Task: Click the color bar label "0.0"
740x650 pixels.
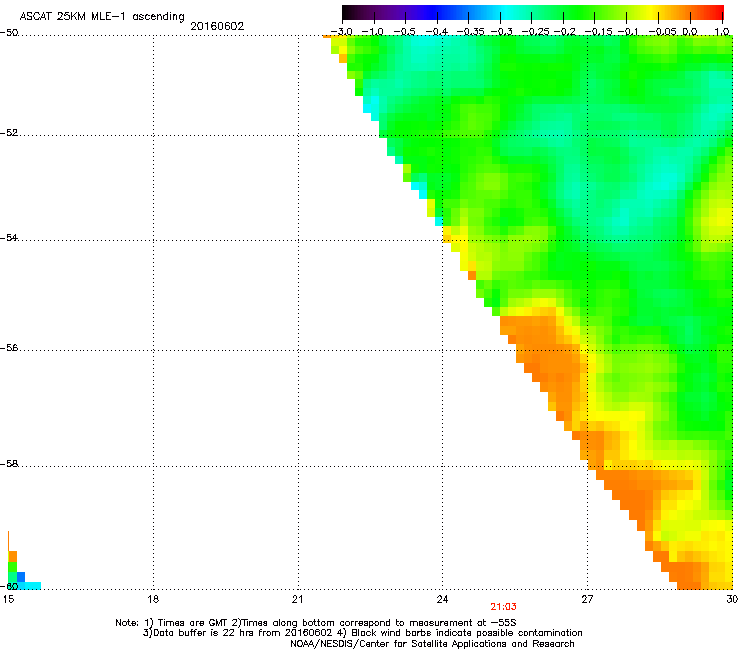Action: (690, 32)
